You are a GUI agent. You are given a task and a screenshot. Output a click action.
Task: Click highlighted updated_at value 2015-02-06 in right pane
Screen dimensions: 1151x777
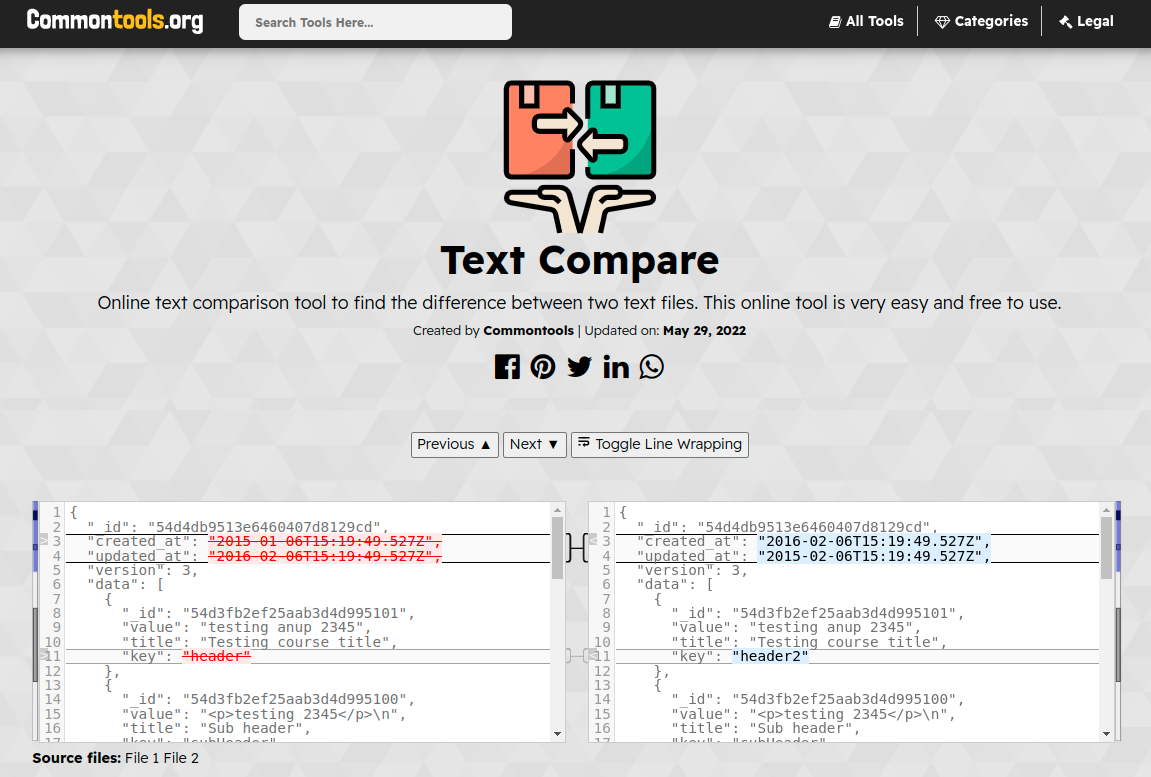click(x=874, y=556)
